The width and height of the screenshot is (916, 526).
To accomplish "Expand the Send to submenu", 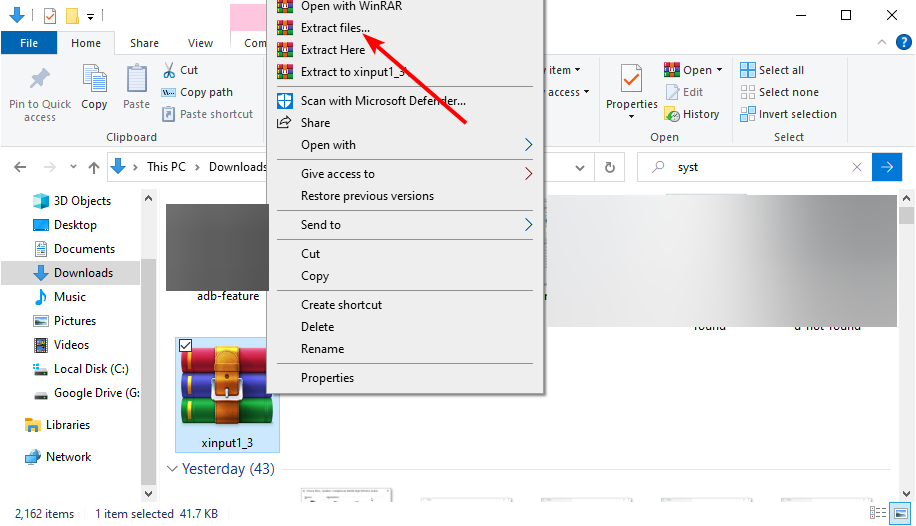I will coord(405,224).
